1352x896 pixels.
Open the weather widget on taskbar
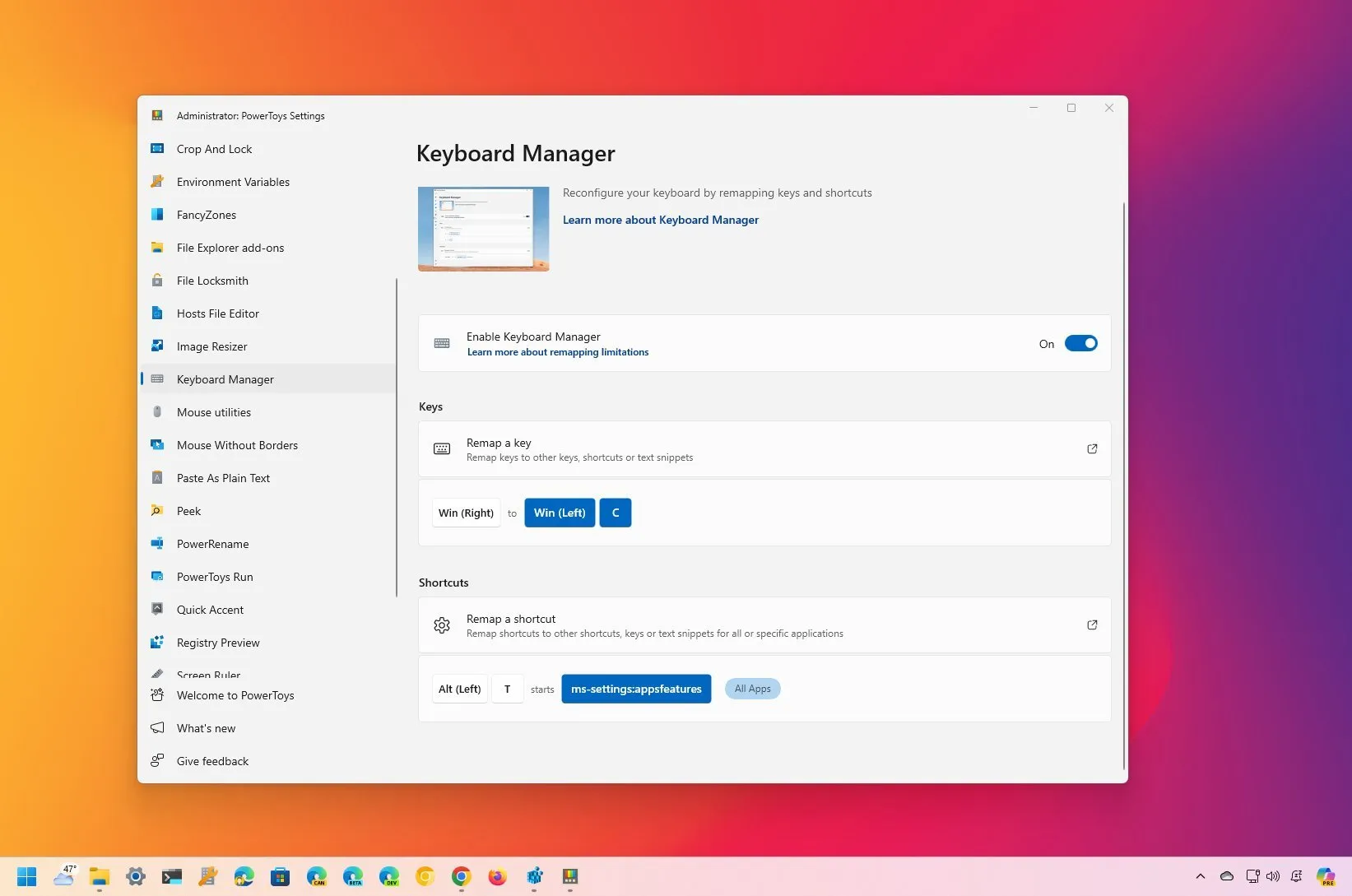64,875
